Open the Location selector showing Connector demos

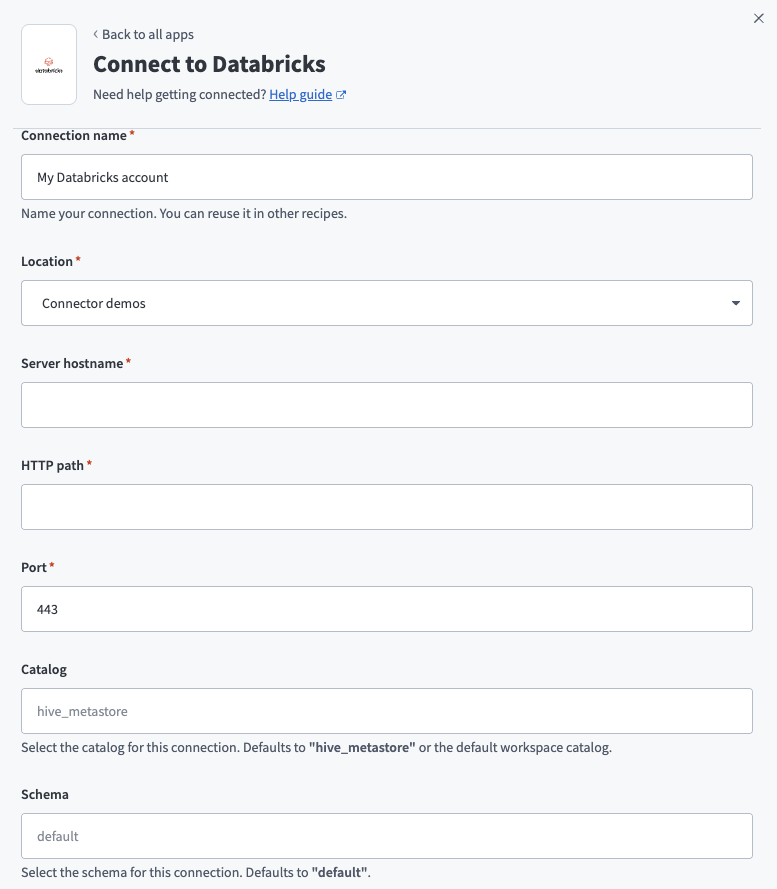[387, 302]
